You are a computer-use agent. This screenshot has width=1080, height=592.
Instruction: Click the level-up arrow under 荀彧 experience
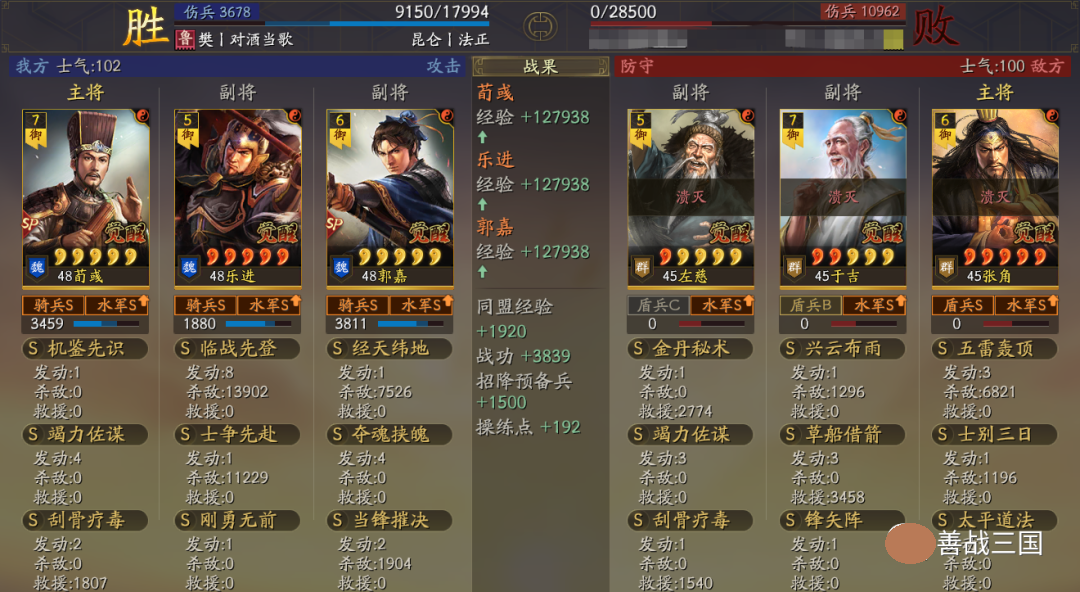(482, 137)
